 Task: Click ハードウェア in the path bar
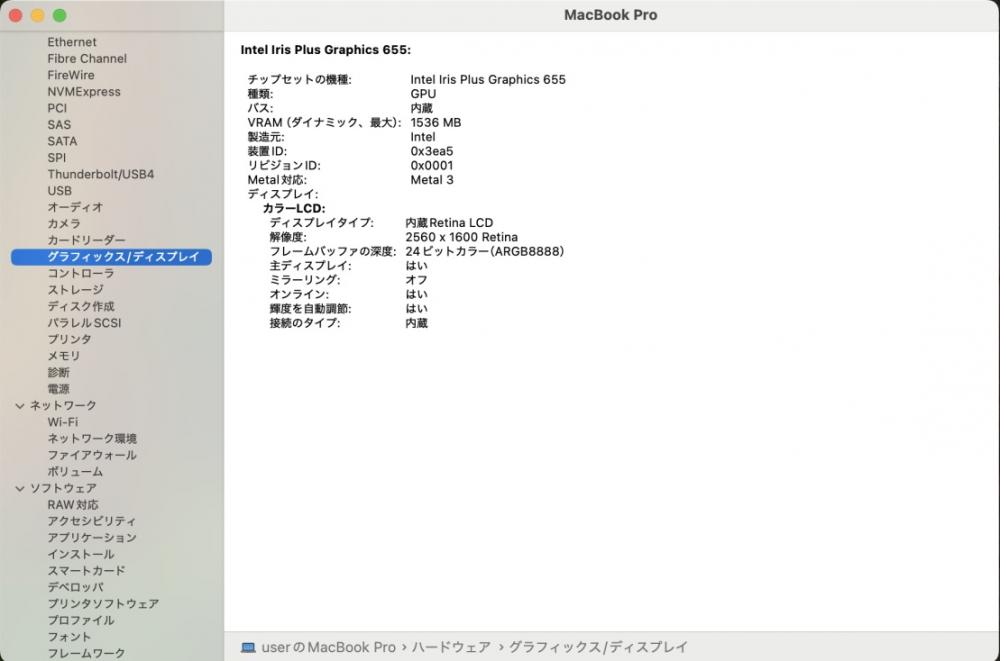point(451,648)
